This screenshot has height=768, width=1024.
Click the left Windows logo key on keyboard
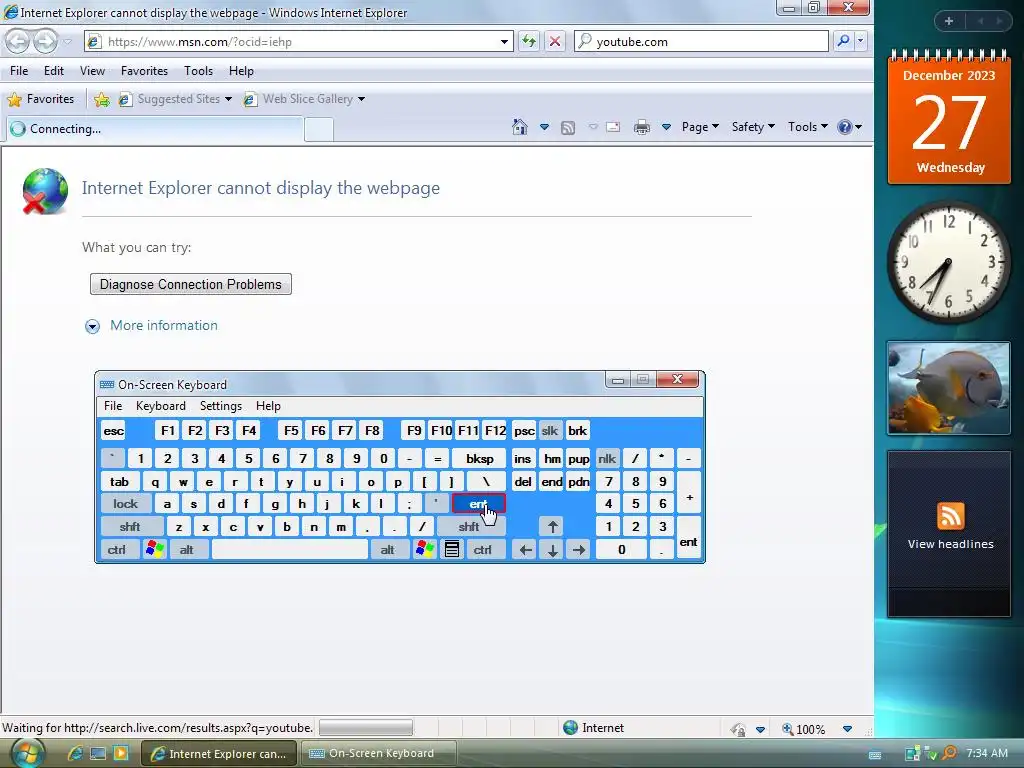click(155, 549)
